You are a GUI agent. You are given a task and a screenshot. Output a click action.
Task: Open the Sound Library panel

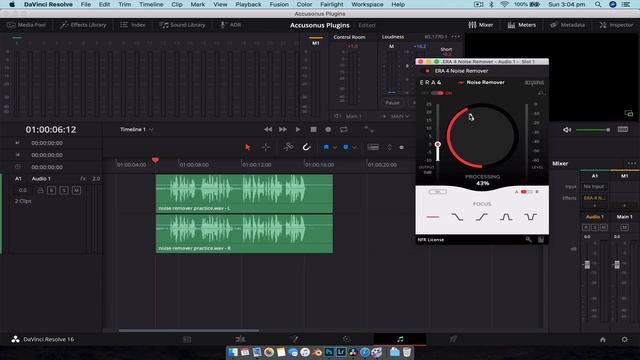click(182, 25)
